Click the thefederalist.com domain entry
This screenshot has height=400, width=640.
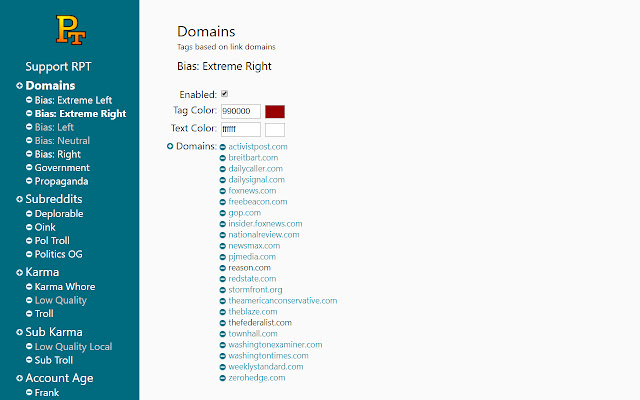point(260,323)
